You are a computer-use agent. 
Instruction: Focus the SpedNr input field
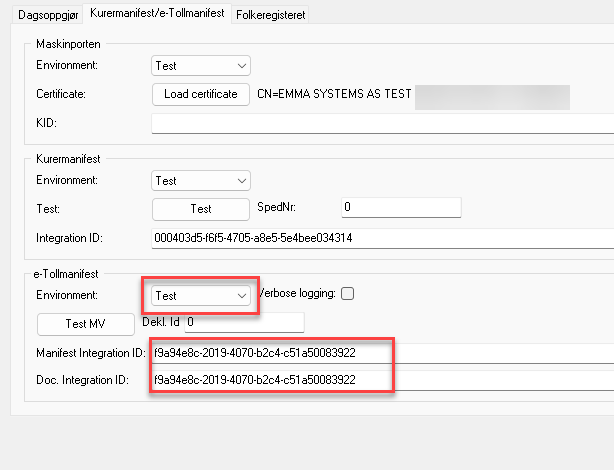[400, 208]
